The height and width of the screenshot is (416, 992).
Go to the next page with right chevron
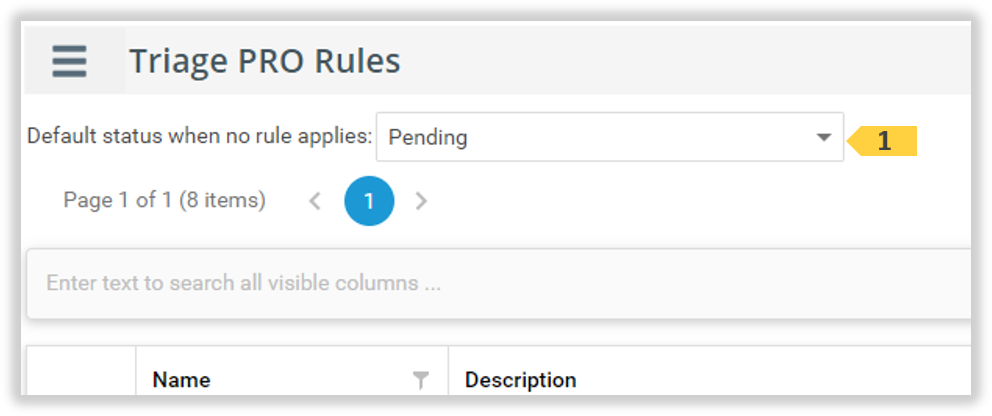coord(421,201)
